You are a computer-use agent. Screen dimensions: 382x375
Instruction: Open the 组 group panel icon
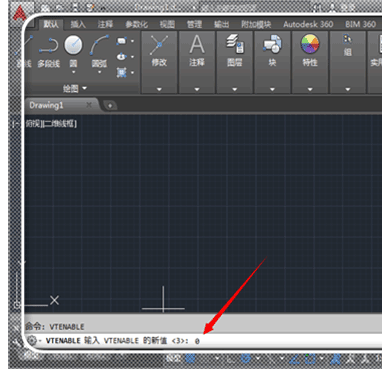click(347, 46)
